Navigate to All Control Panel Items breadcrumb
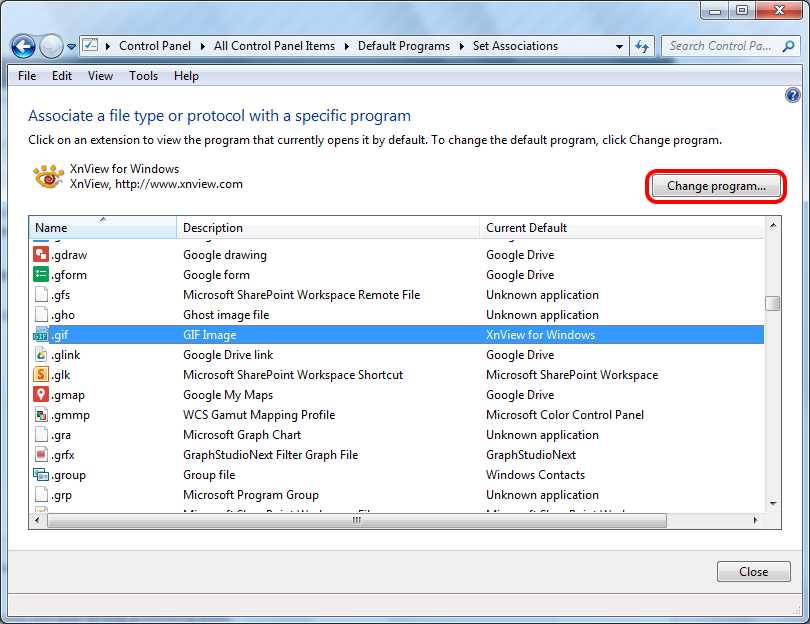The width and height of the screenshot is (810, 624). [x=274, y=46]
